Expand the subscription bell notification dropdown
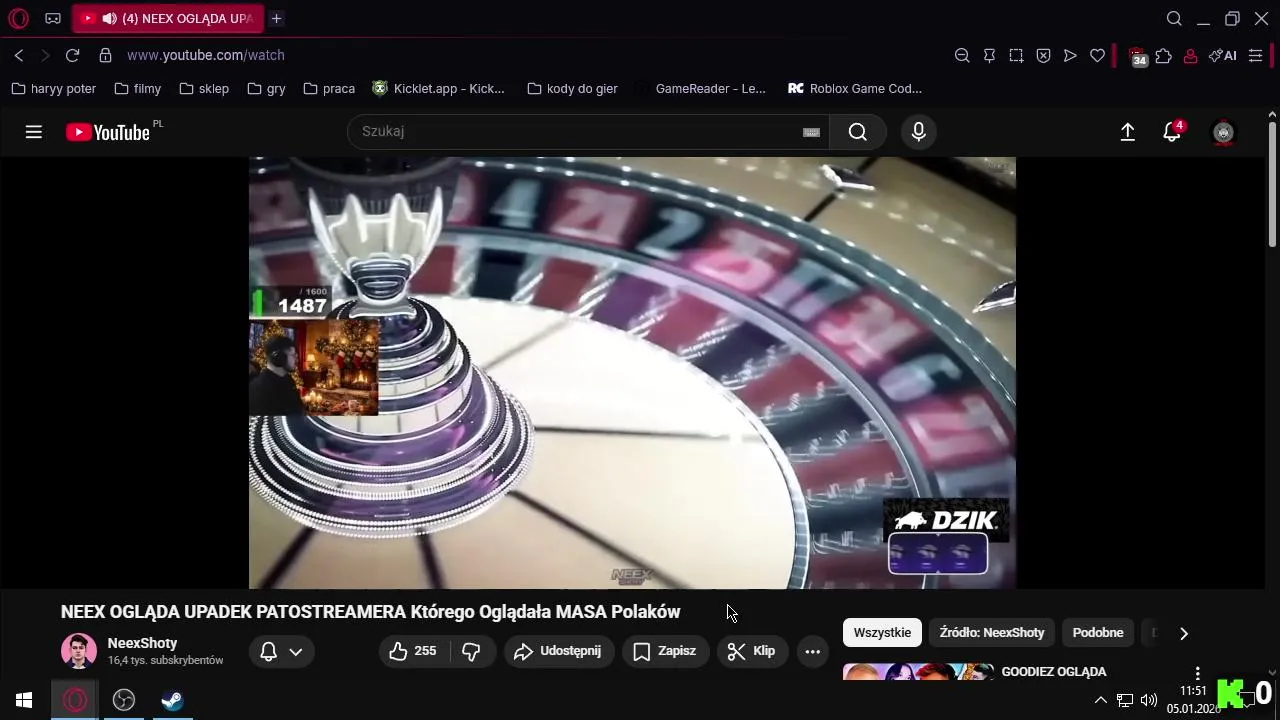Viewport: 1280px width, 720px height. (x=281, y=651)
